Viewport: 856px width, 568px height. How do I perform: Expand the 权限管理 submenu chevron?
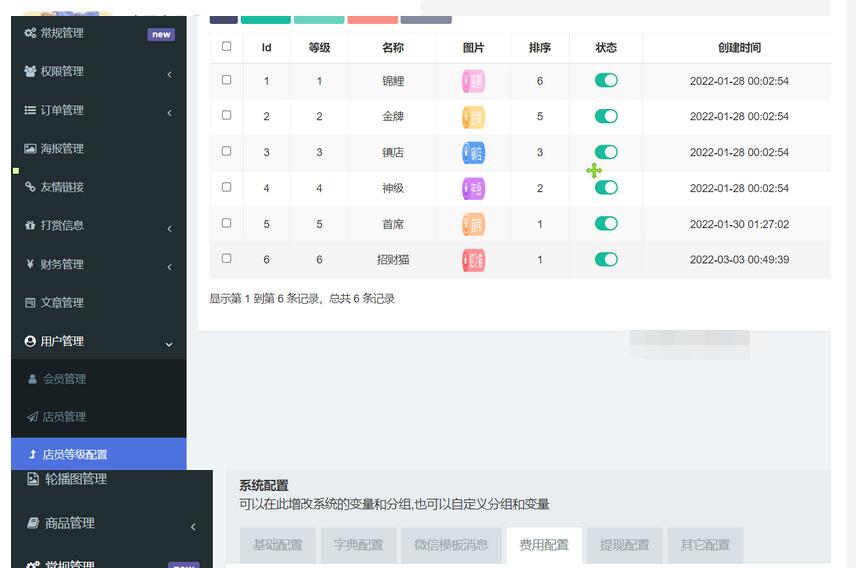pos(169,74)
